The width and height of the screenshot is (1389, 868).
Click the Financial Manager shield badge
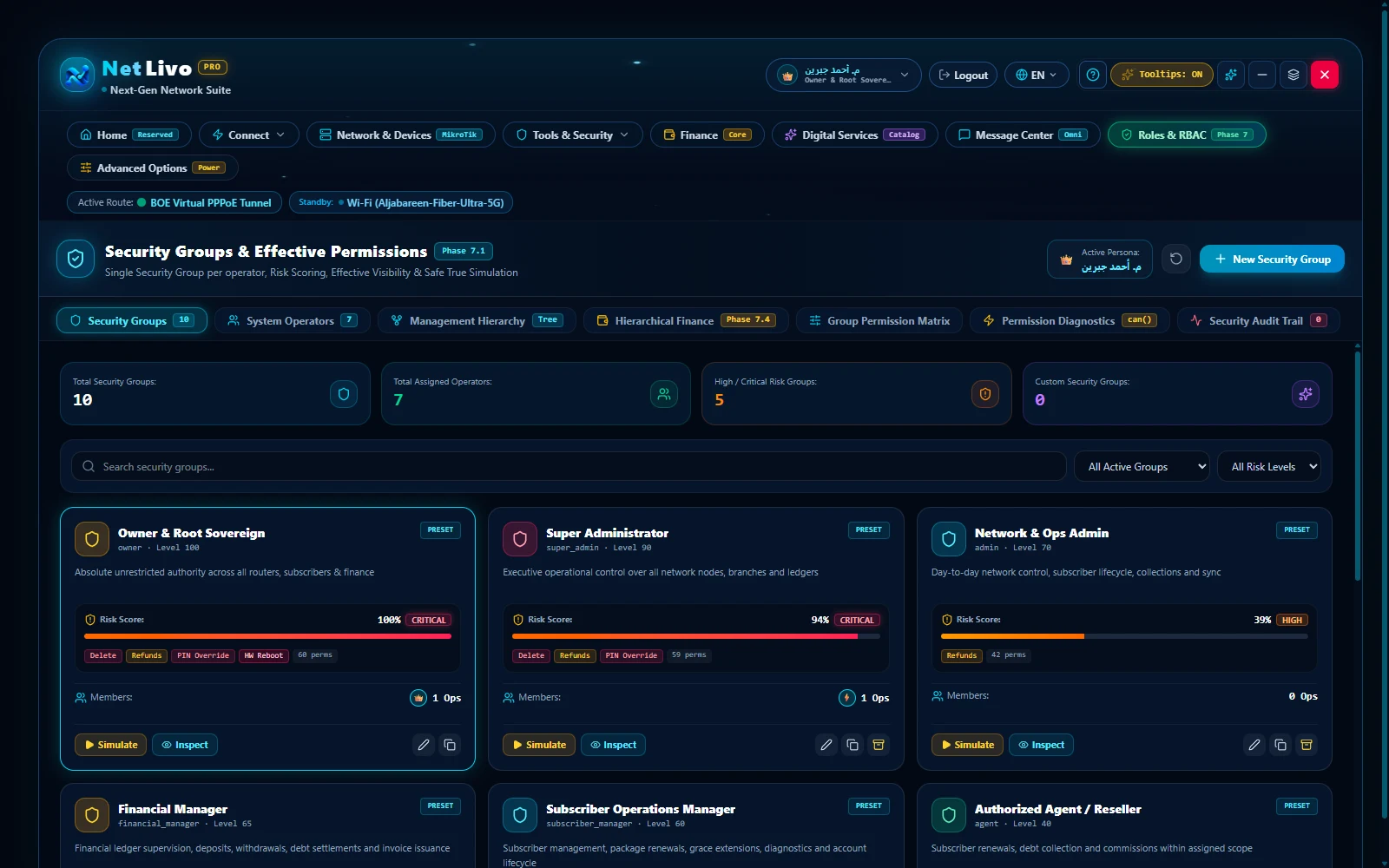coord(92,815)
